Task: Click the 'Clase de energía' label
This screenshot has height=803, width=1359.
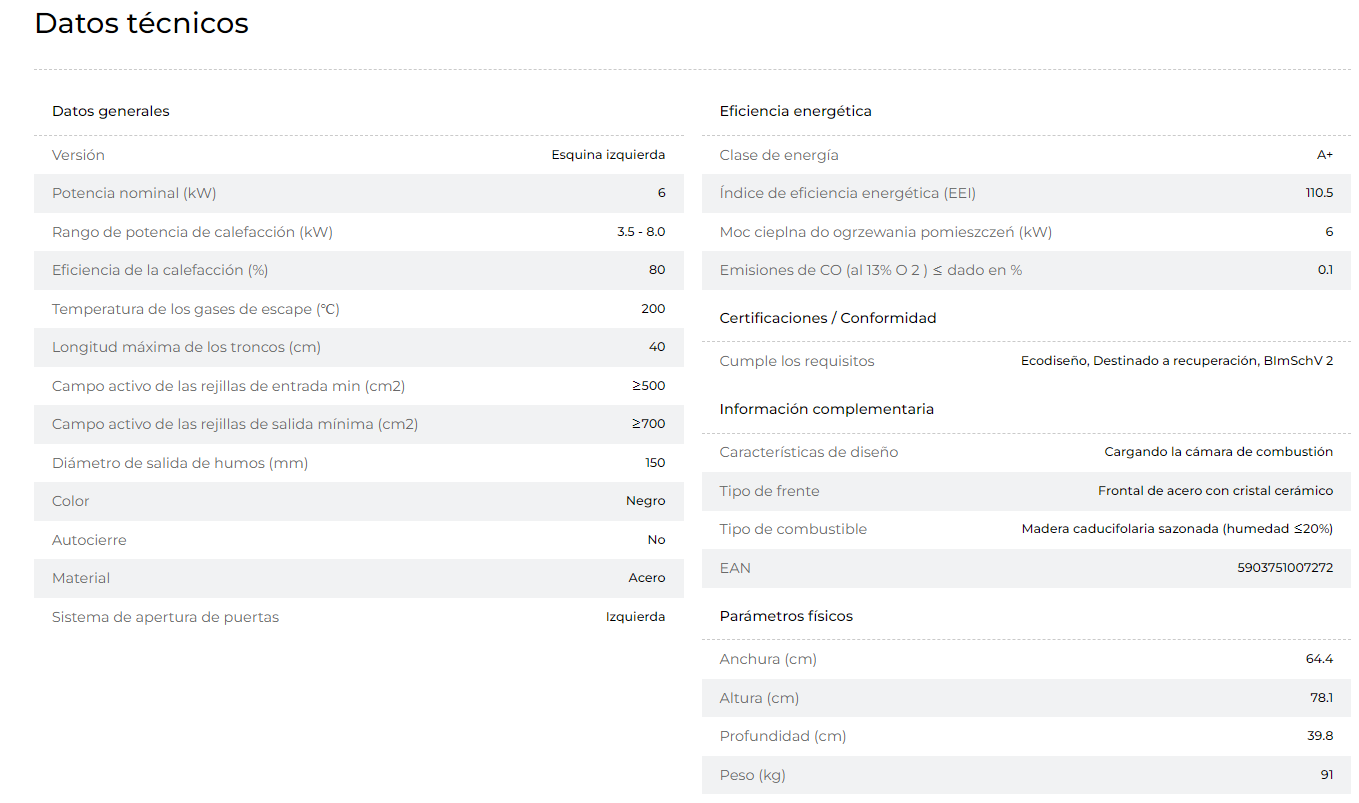Action: 779,155
